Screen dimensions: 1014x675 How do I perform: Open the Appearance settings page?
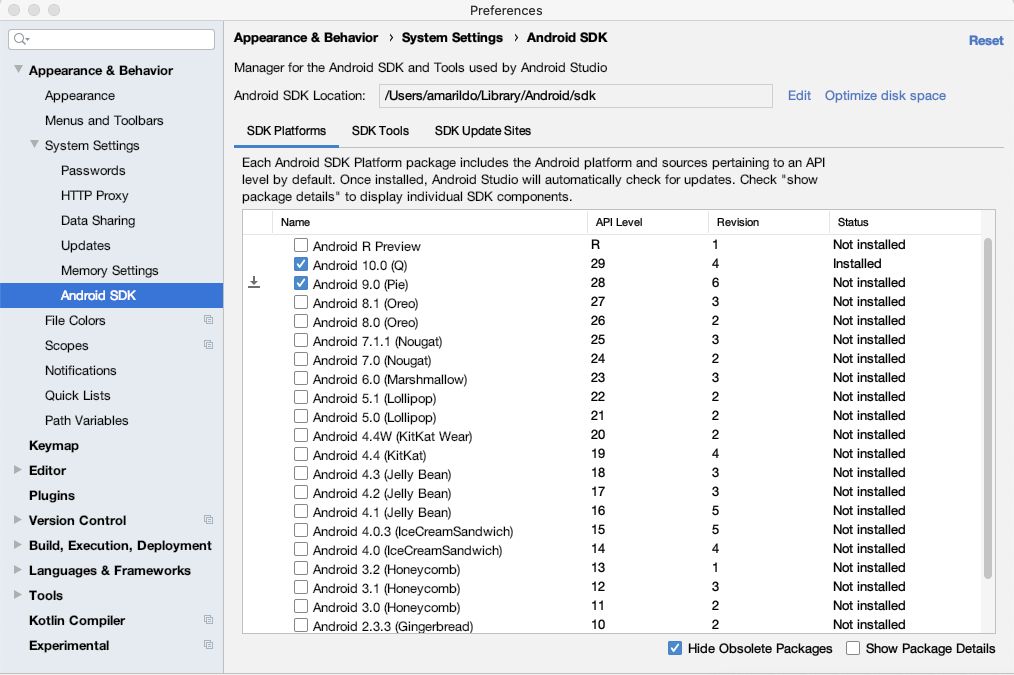[x=80, y=95]
